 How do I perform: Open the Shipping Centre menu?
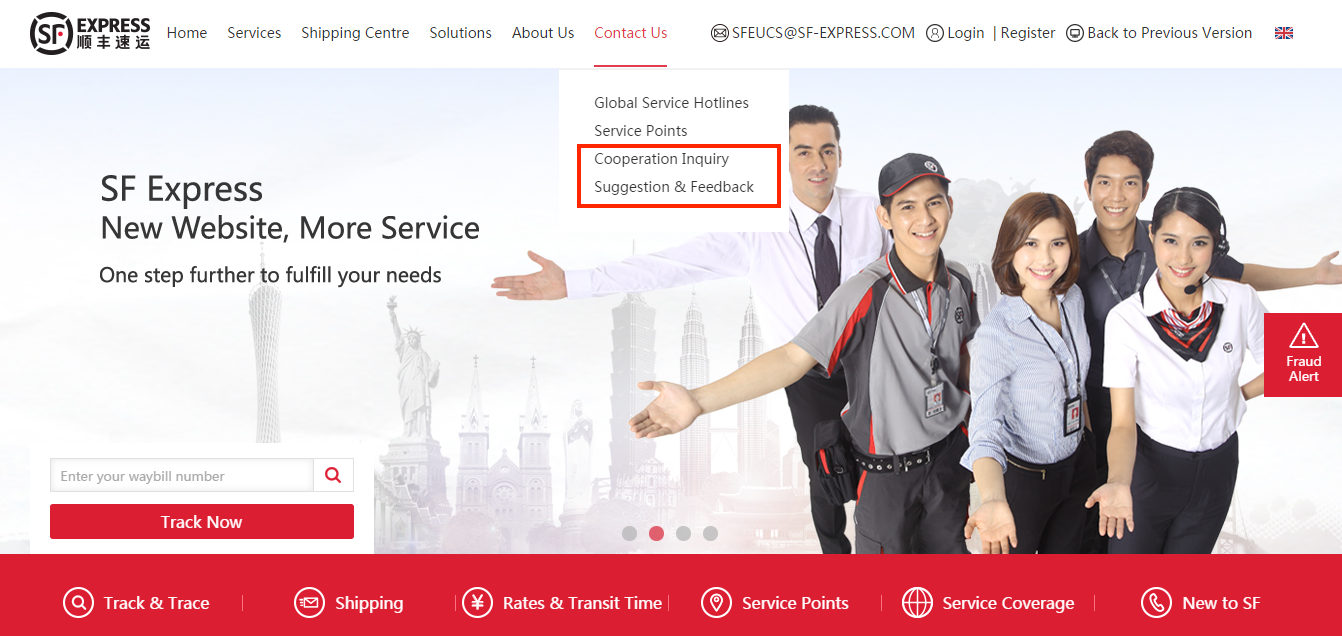[355, 33]
